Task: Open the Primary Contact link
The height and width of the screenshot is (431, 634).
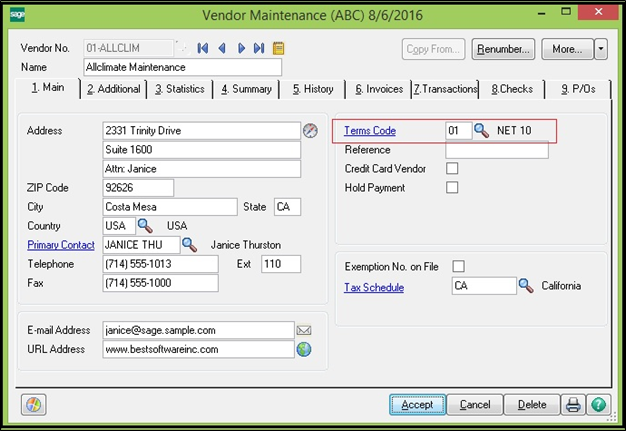Action: click(61, 245)
